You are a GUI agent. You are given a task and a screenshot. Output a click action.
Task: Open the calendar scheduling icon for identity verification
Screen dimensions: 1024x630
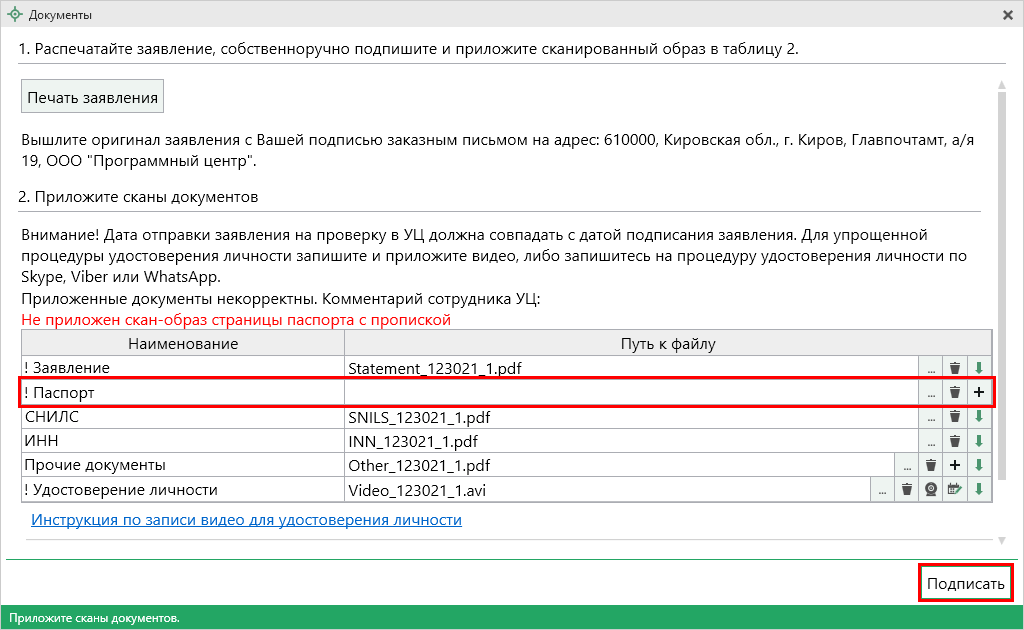pyautogui.click(x=955, y=490)
